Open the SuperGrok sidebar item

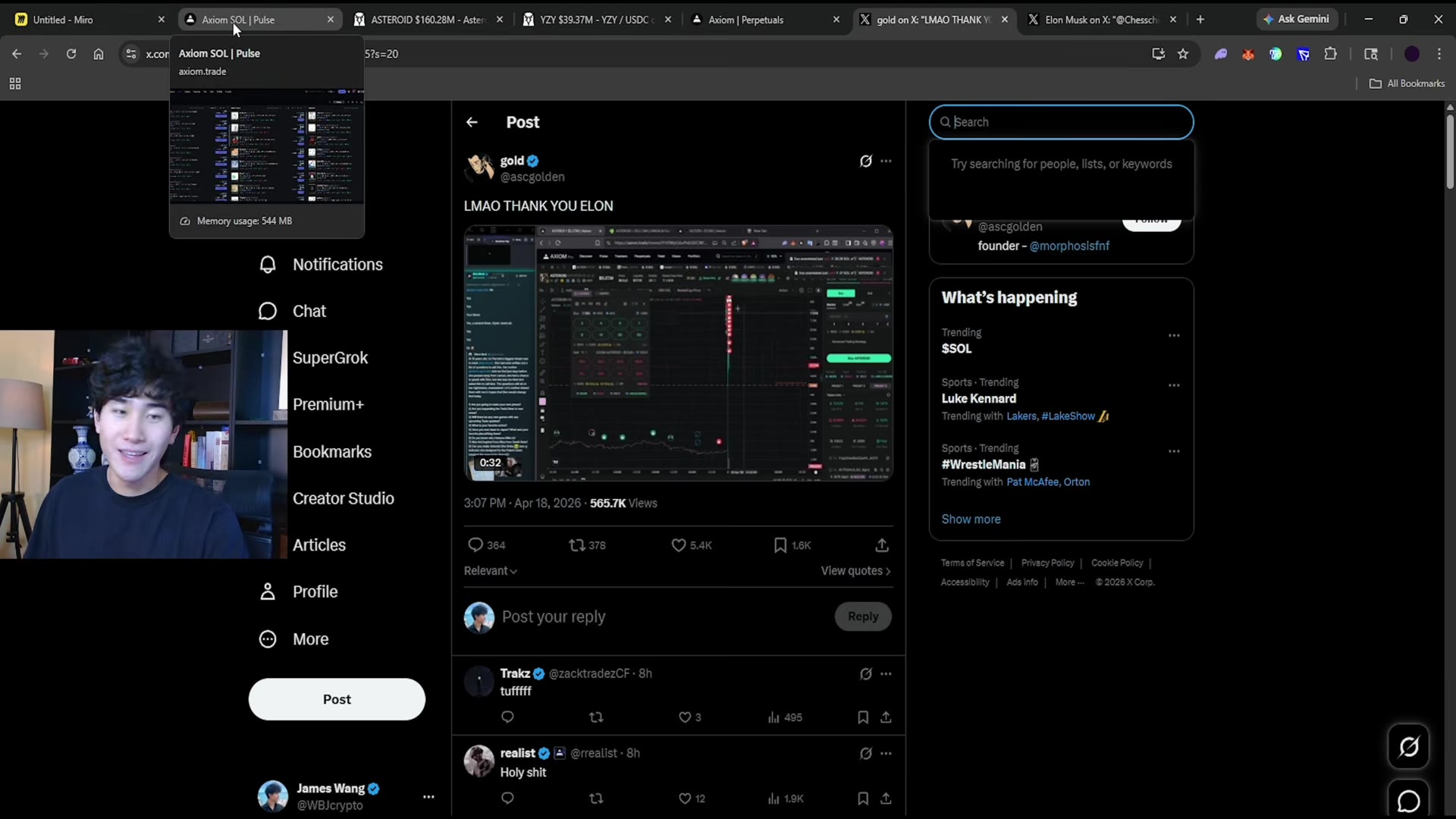point(330,358)
